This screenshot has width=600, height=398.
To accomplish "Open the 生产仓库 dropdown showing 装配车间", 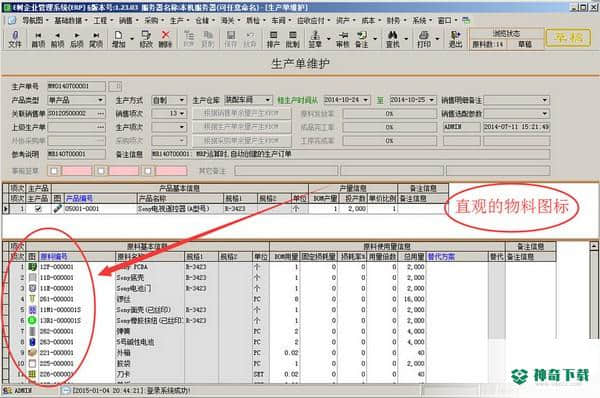I will point(268,100).
